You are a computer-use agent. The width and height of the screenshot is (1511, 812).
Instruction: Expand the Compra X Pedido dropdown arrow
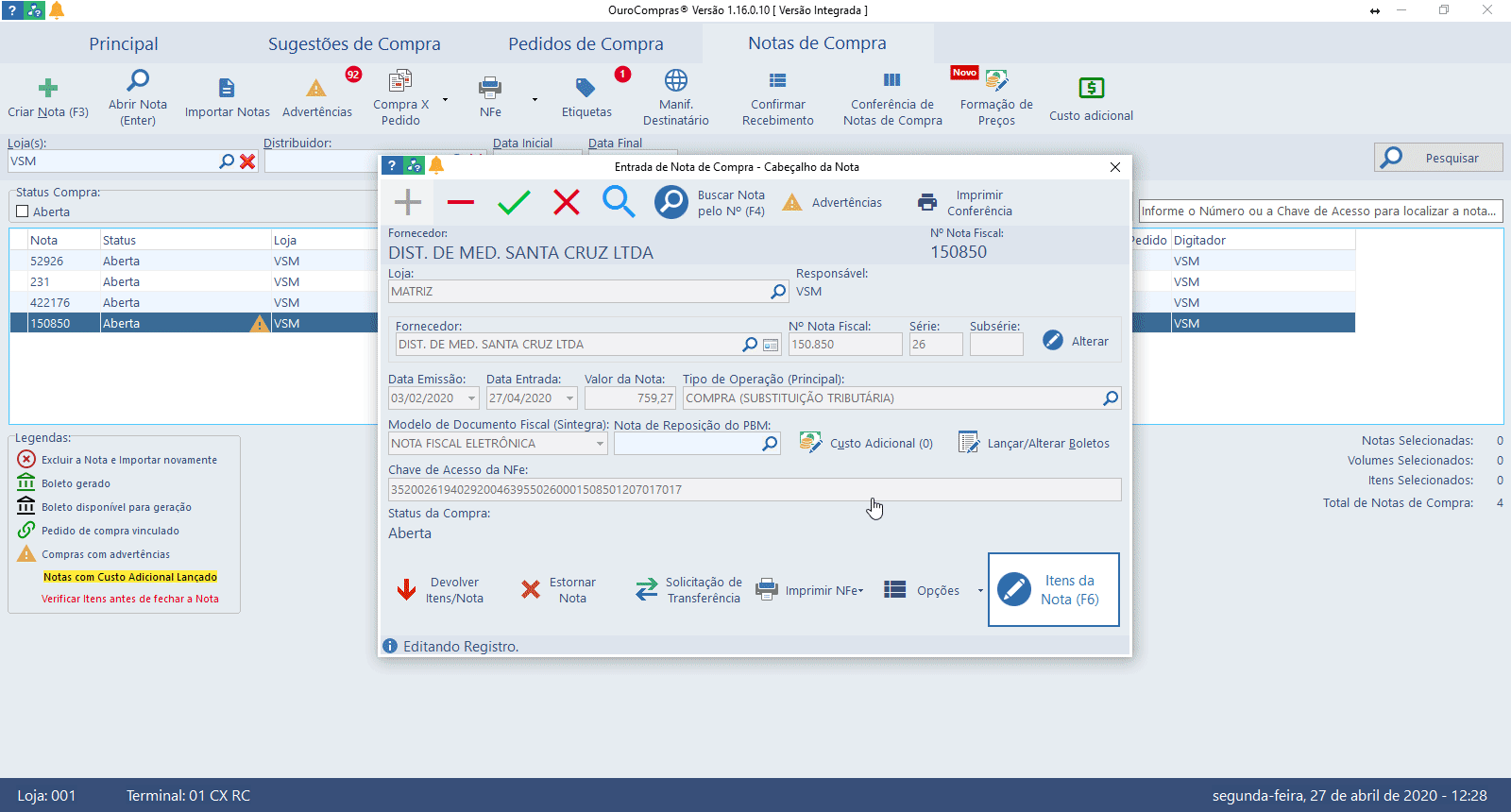pyautogui.click(x=446, y=99)
